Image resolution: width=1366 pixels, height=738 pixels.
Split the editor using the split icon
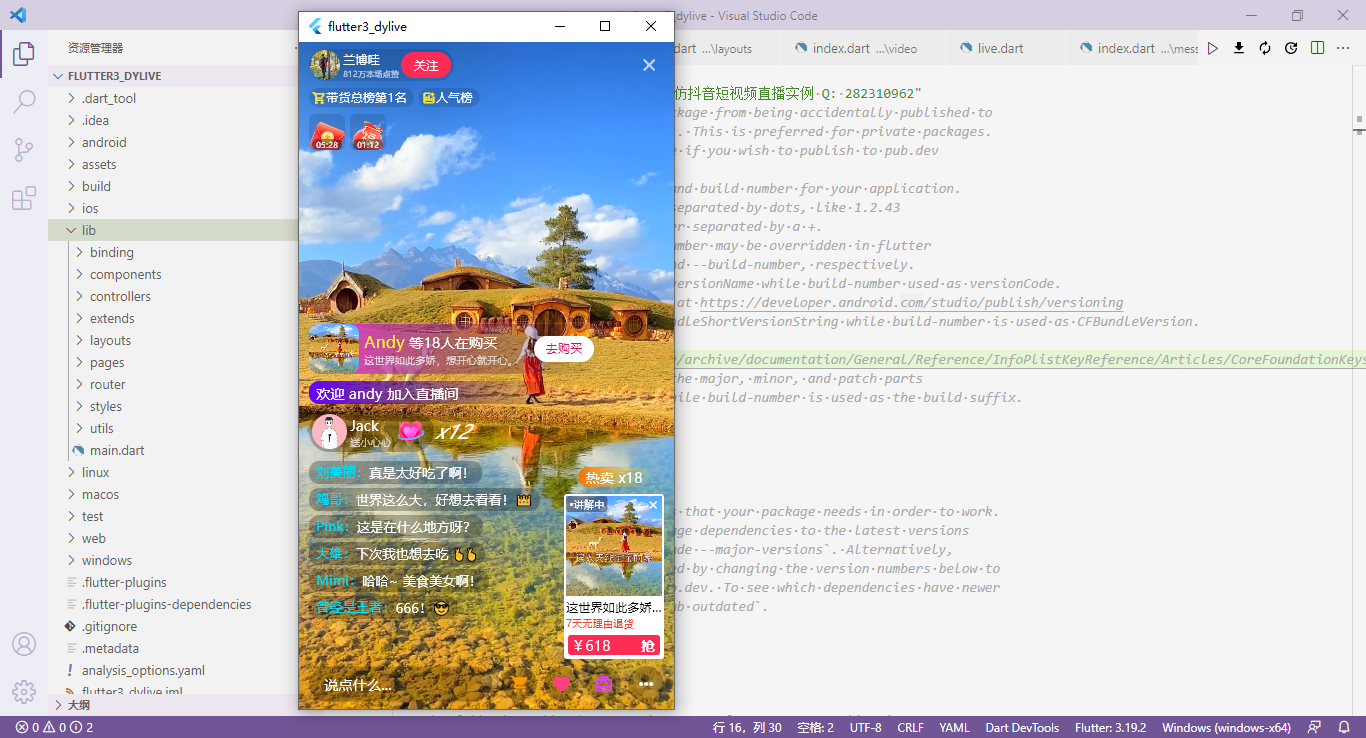1315,47
